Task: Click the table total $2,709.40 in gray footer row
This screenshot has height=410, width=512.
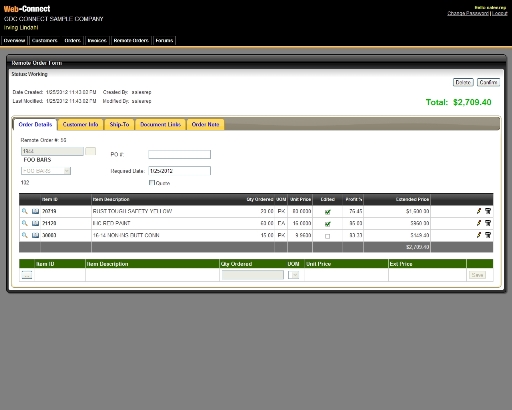Action: 418,247
